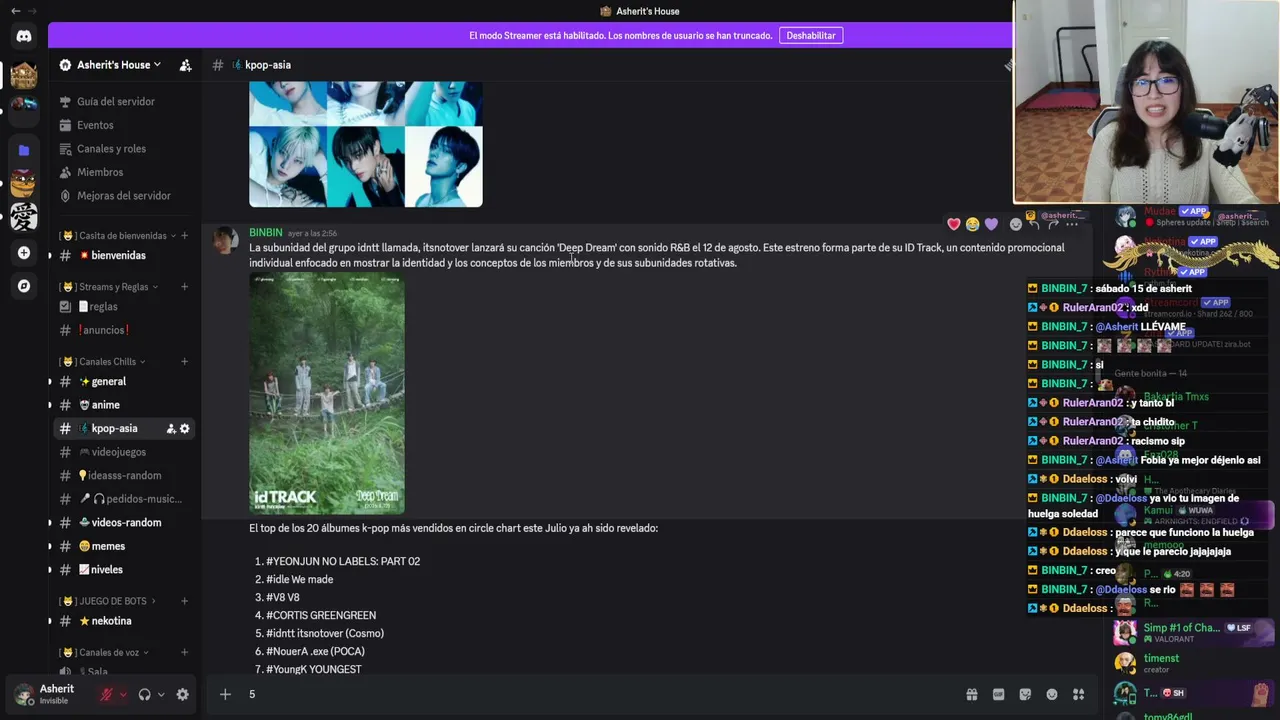
Task: React with the purple heart emoji
Action: coord(992,224)
